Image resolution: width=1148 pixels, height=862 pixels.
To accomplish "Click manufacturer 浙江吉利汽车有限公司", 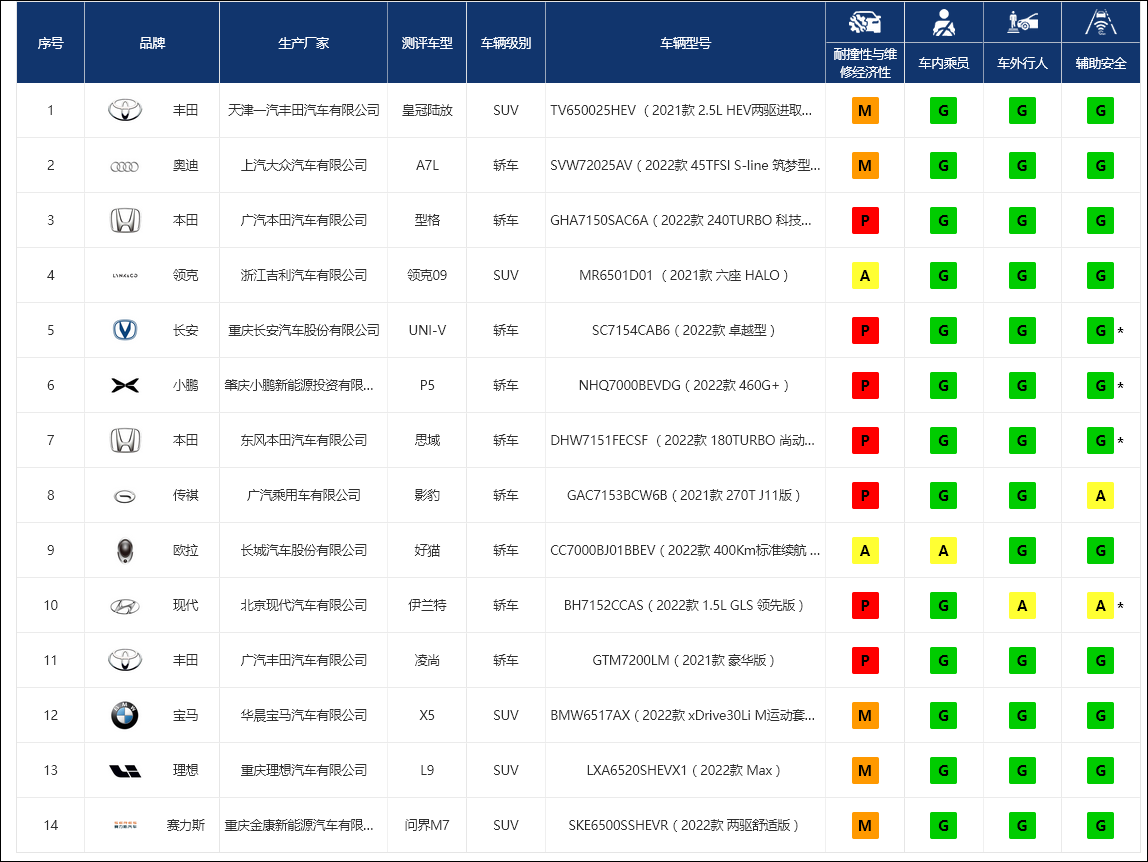I will pos(304,275).
